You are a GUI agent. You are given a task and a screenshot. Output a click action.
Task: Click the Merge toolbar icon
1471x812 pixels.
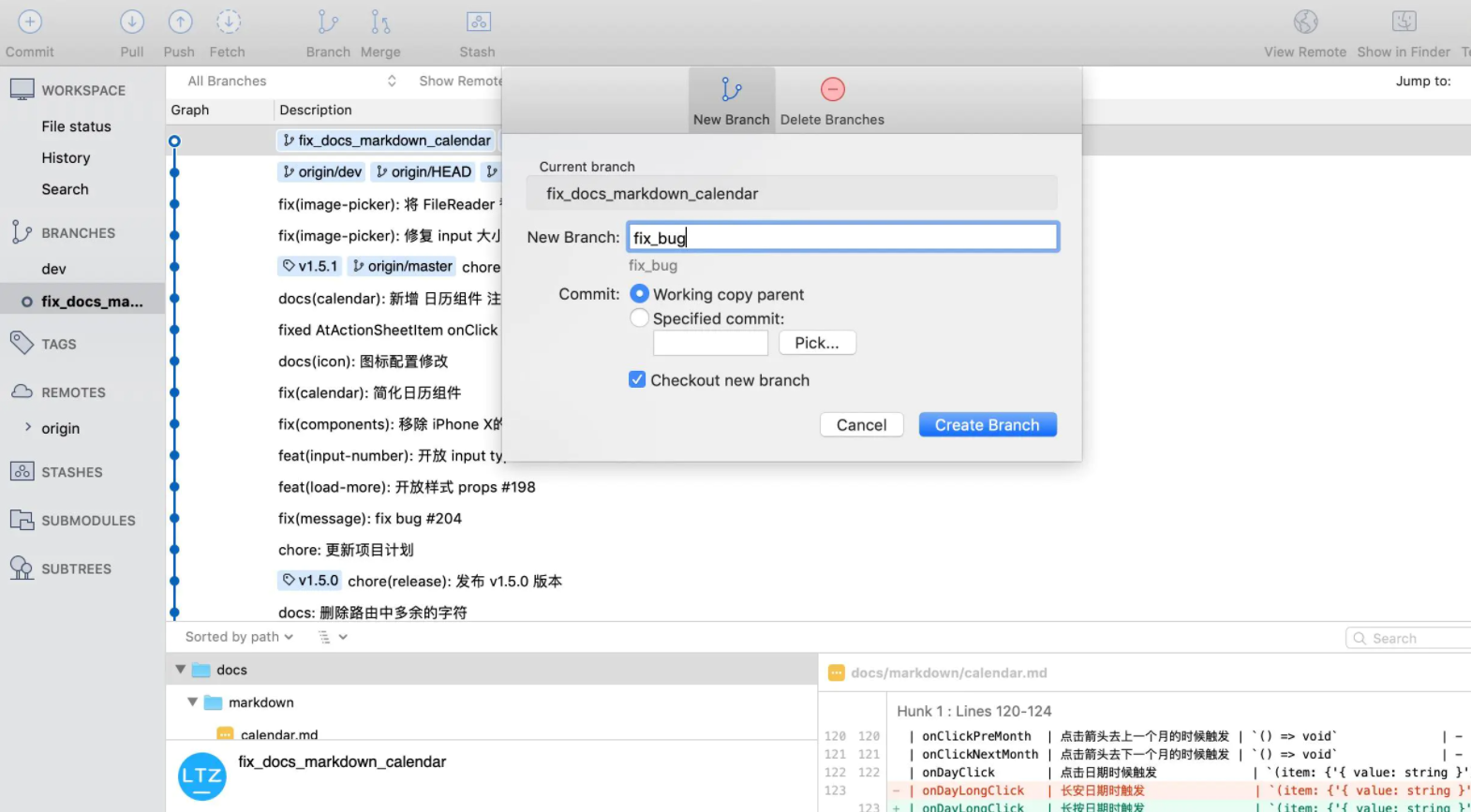pos(380,22)
